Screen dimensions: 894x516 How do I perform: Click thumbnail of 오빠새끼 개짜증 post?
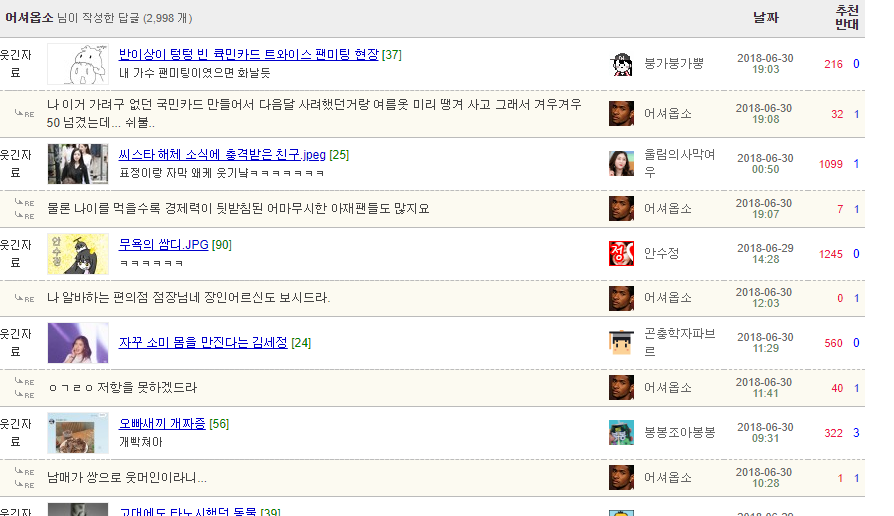(78, 433)
